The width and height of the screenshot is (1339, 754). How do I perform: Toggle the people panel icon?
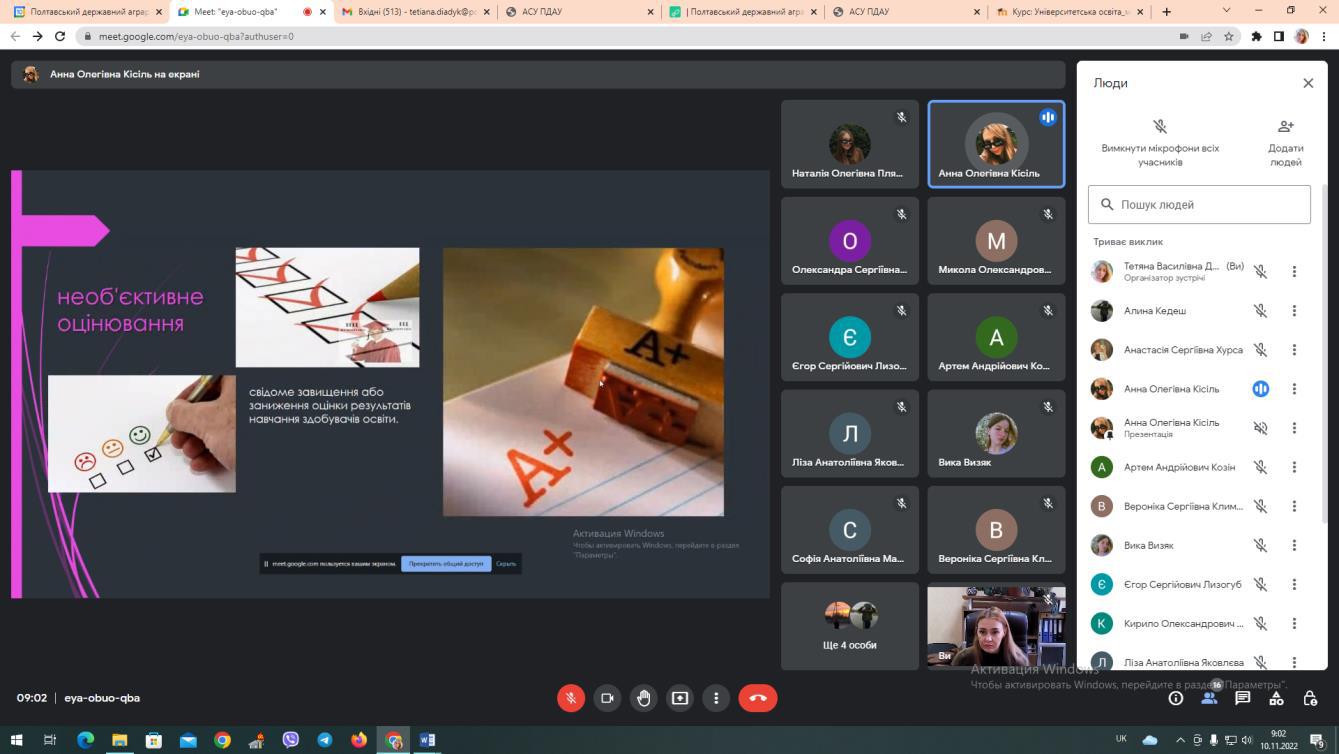1209,698
